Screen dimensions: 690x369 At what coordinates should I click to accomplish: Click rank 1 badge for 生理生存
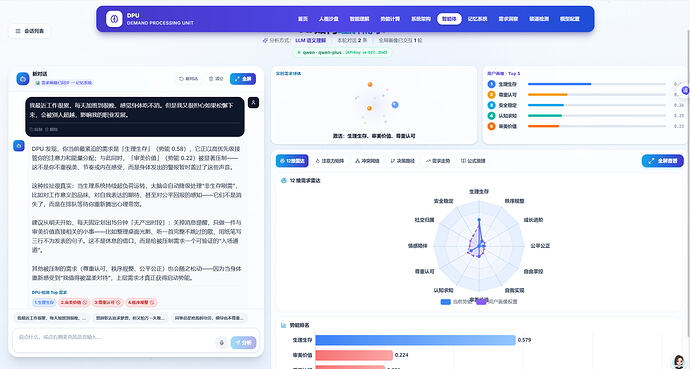point(492,84)
